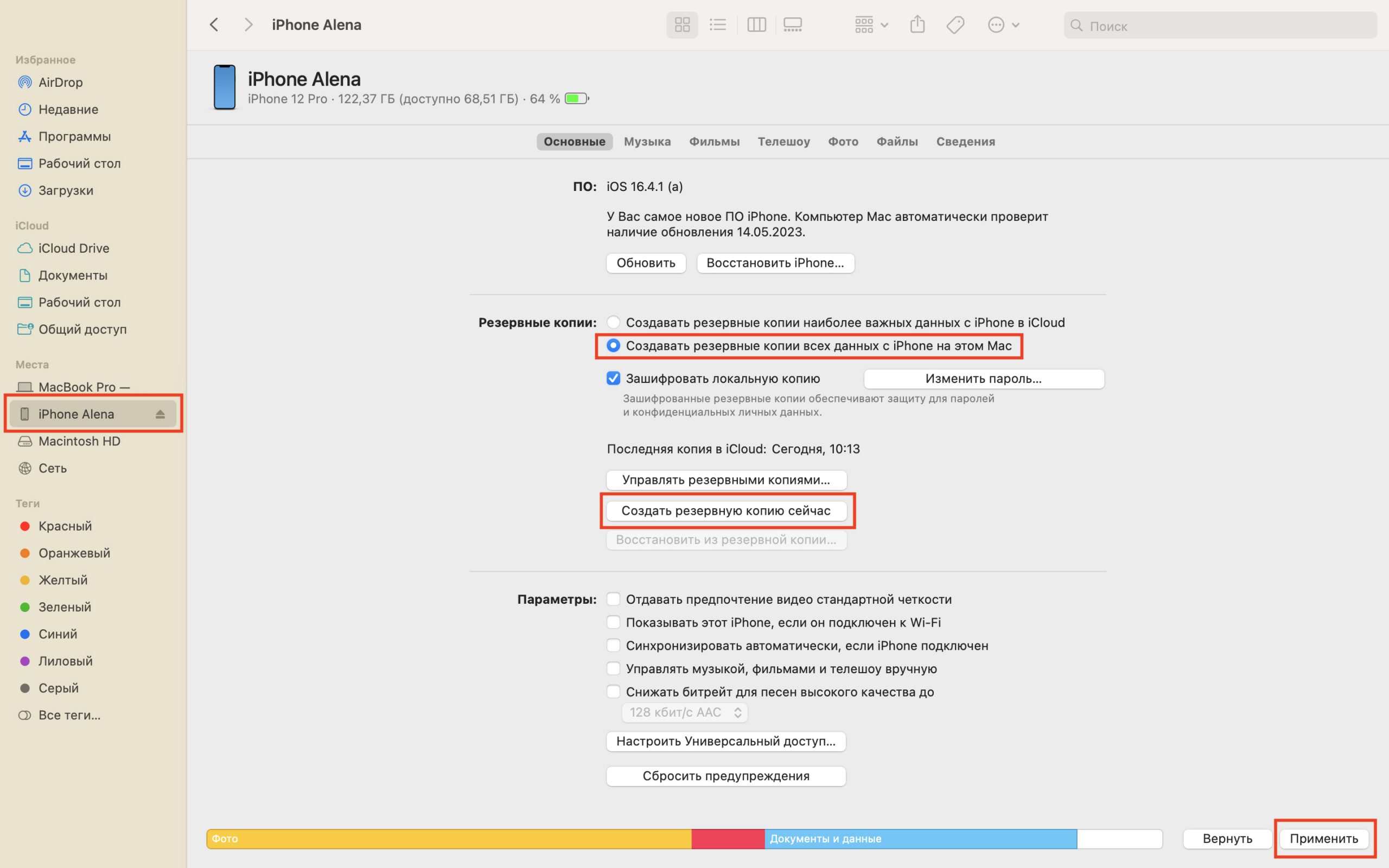Image resolution: width=1389 pixels, height=868 pixels.
Task: Click Настроить Универсальный доступ… button
Action: tap(726, 741)
